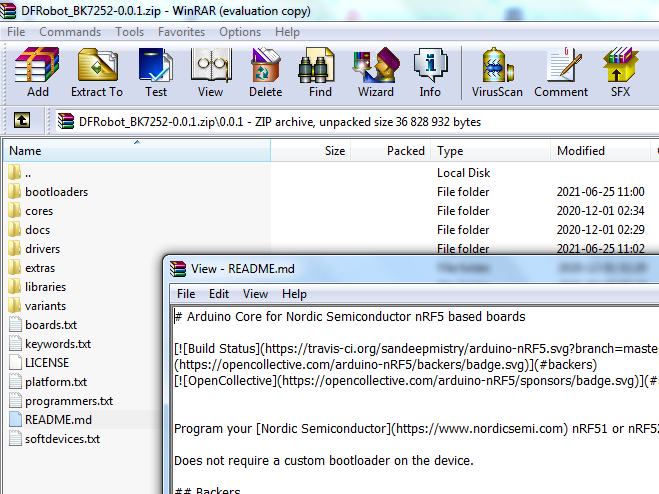Open the WinRAR File menu
Viewport: 659px width, 494px height.
pyautogui.click(x=16, y=32)
